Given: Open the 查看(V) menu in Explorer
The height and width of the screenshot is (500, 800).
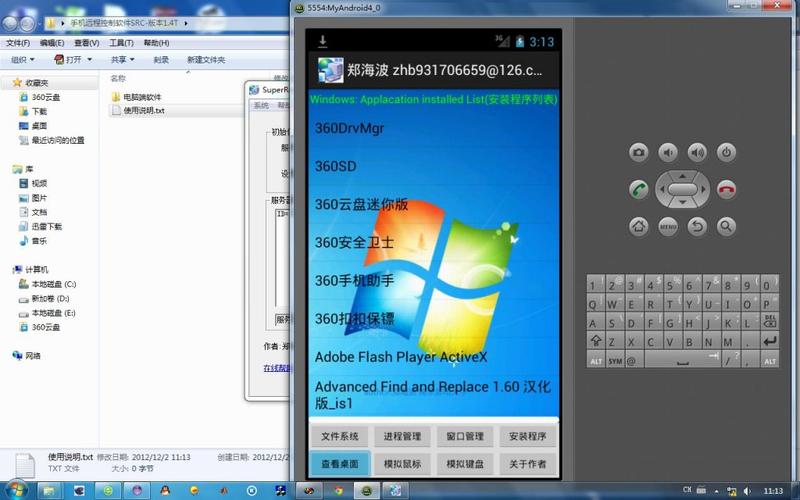Looking at the screenshot, I should (86, 43).
